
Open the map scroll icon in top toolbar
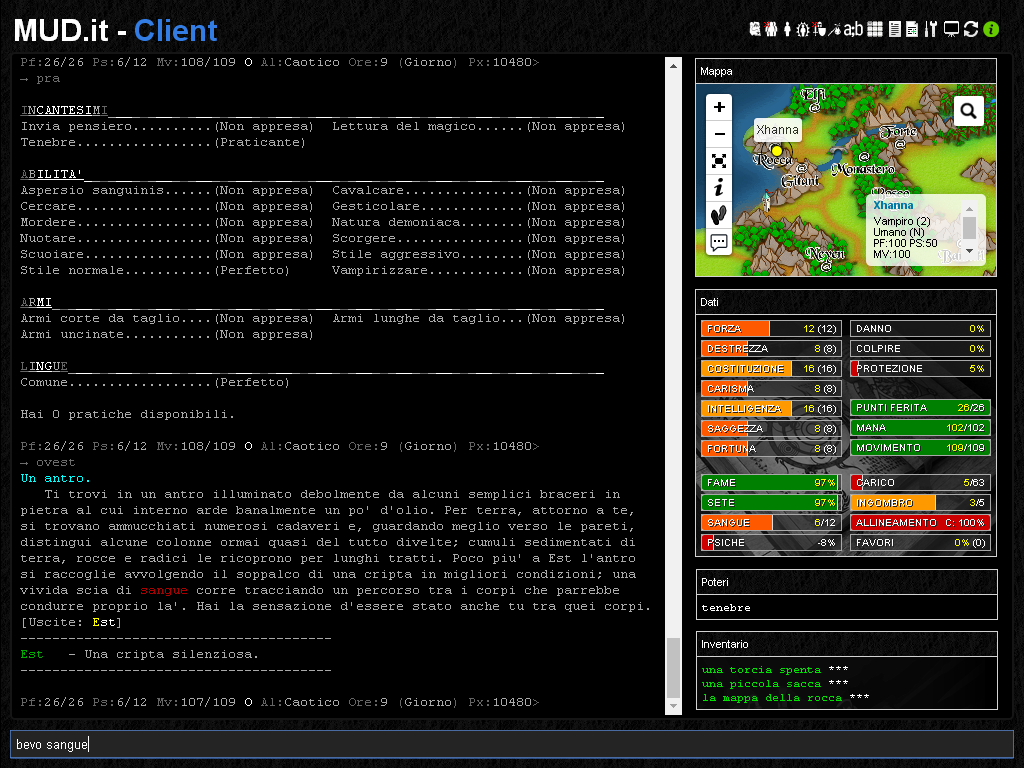click(755, 29)
